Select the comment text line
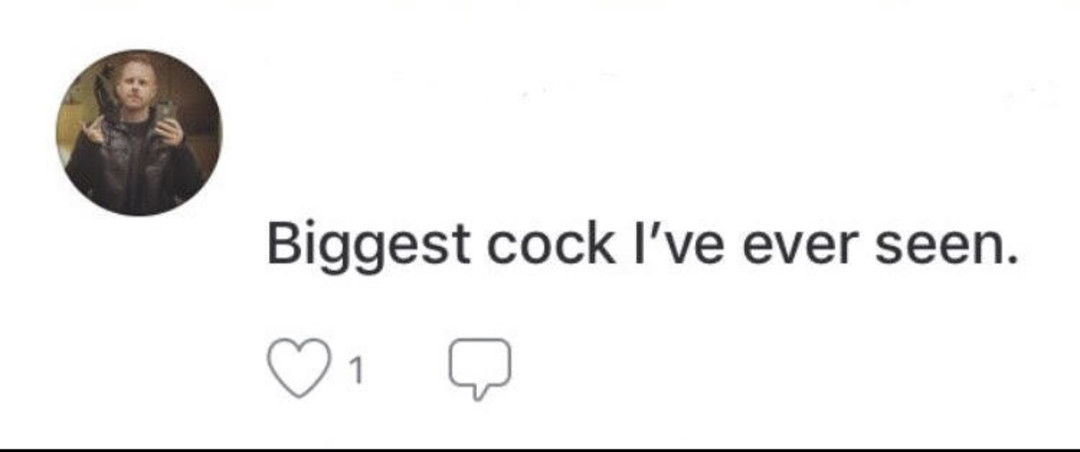 pos(642,245)
